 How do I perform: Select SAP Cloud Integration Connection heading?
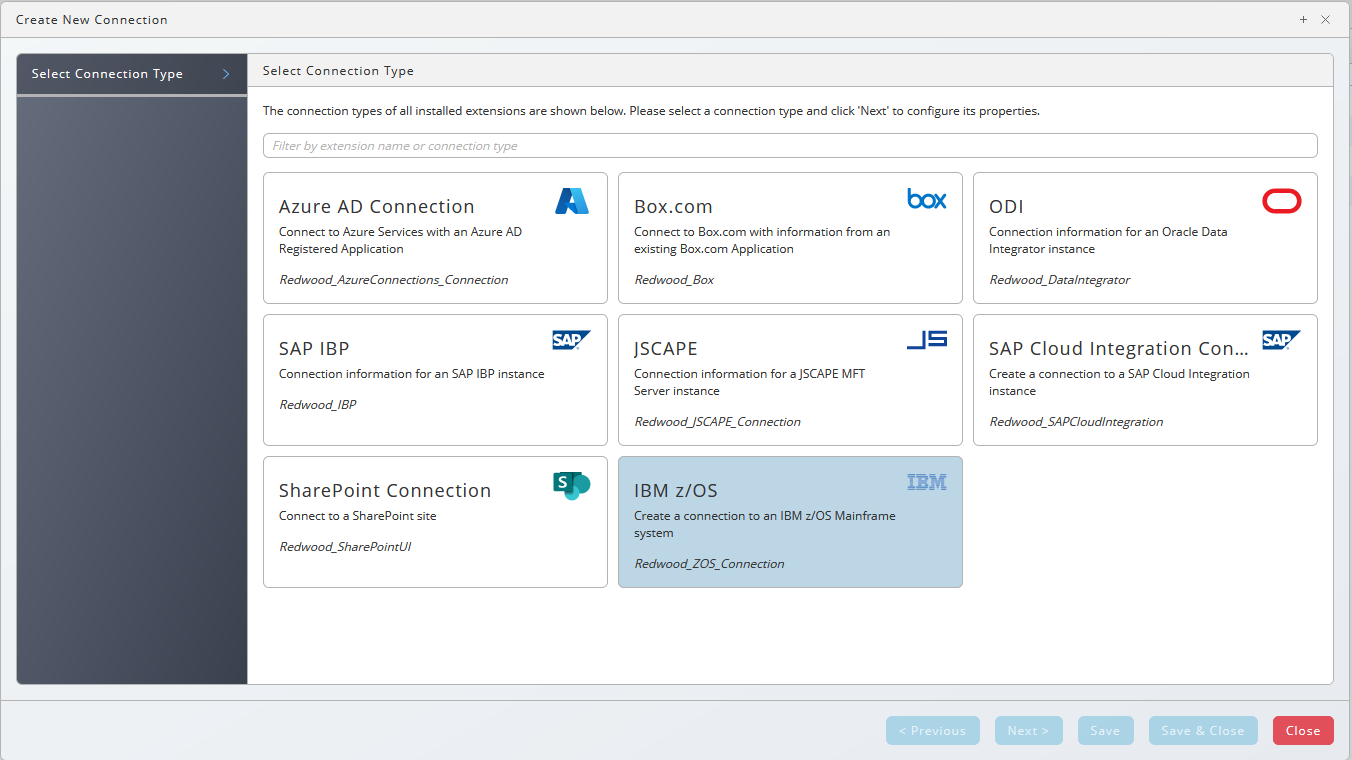1119,349
